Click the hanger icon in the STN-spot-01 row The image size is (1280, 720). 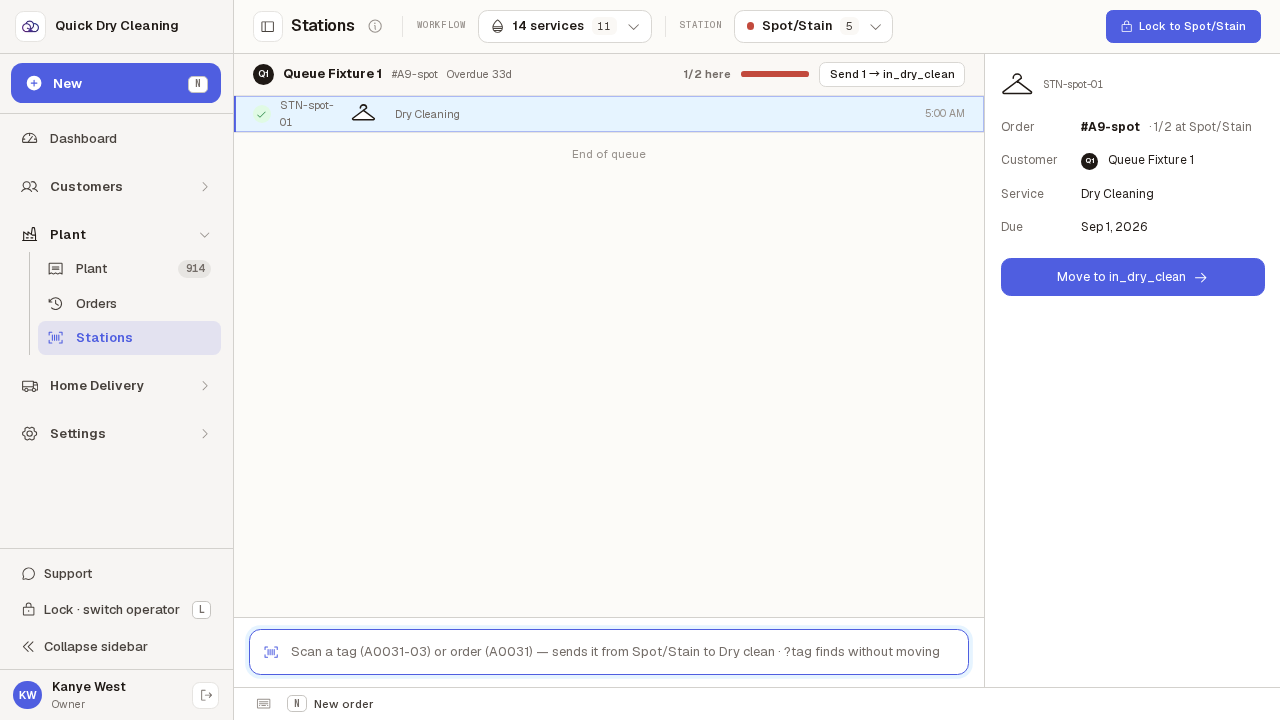click(x=363, y=113)
